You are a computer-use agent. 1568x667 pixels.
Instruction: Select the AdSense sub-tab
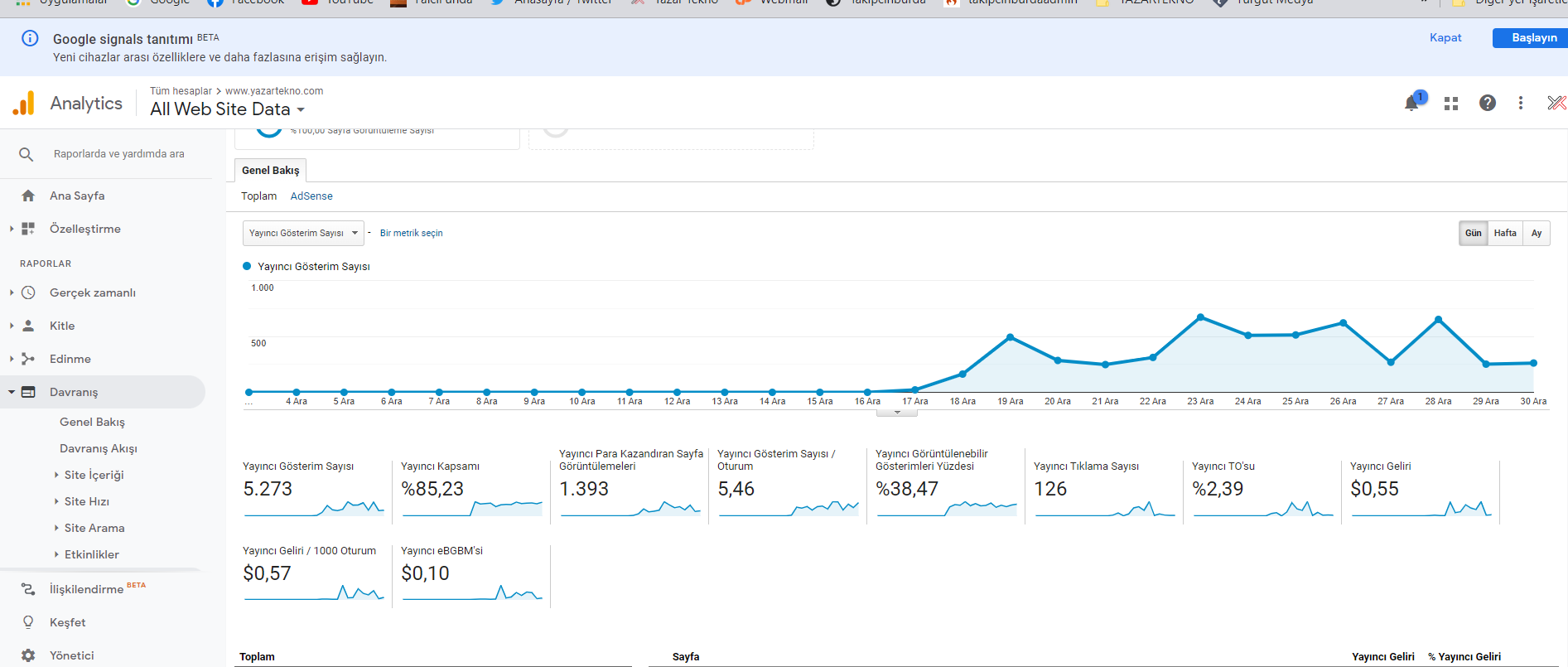(x=311, y=196)
